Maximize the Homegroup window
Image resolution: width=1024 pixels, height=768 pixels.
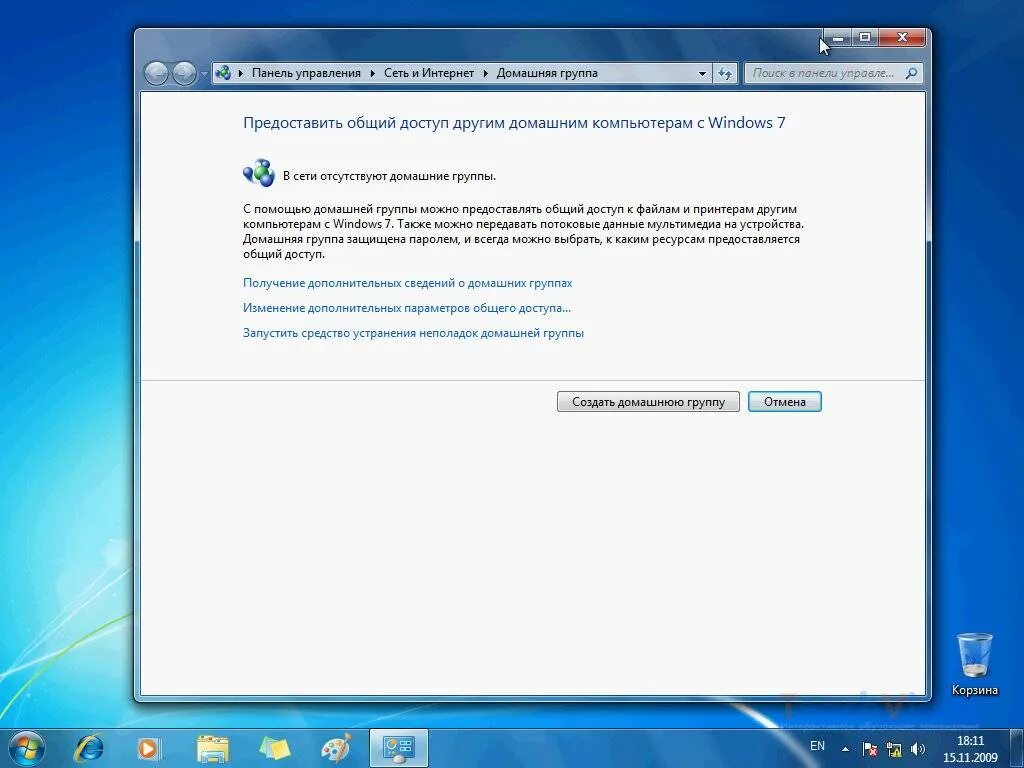coord(865,38)
